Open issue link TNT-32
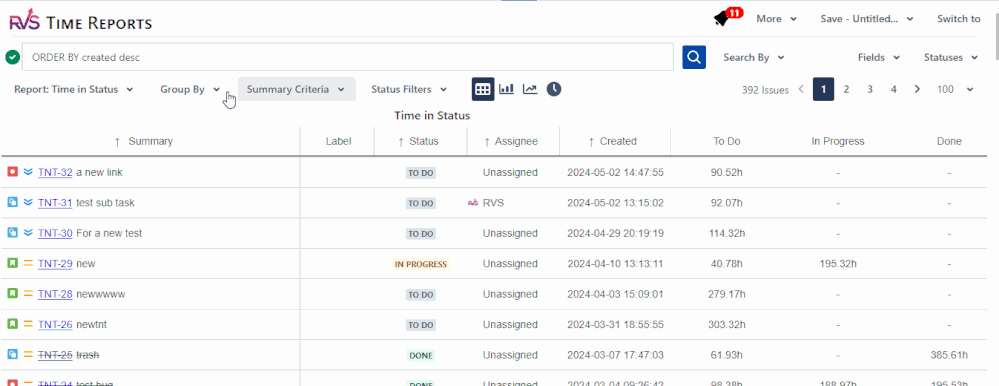999x386 pixels. [55, 172]
